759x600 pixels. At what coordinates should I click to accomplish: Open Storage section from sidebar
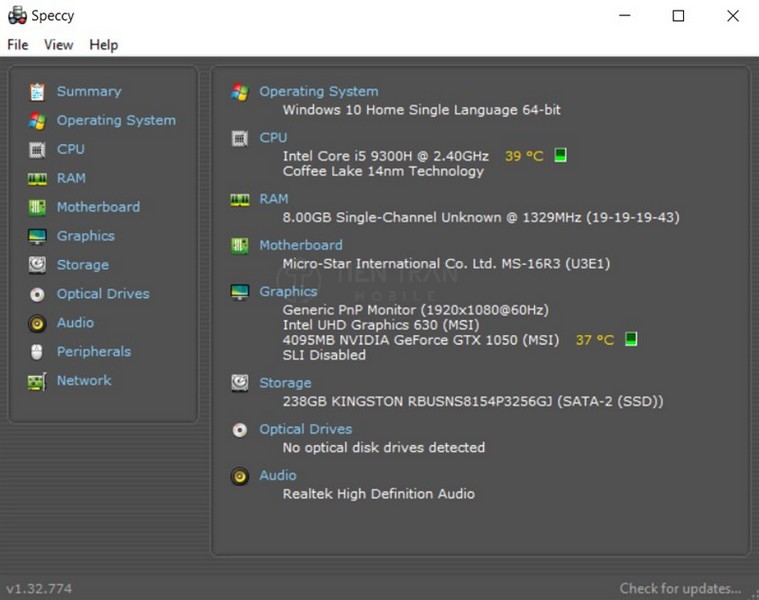[x=83, y=265]
